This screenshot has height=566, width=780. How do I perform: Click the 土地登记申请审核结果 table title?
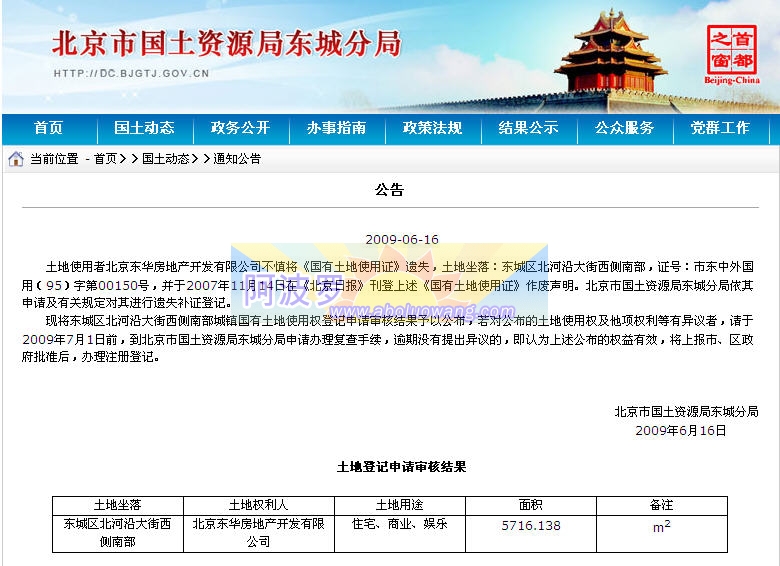(401, 467)
